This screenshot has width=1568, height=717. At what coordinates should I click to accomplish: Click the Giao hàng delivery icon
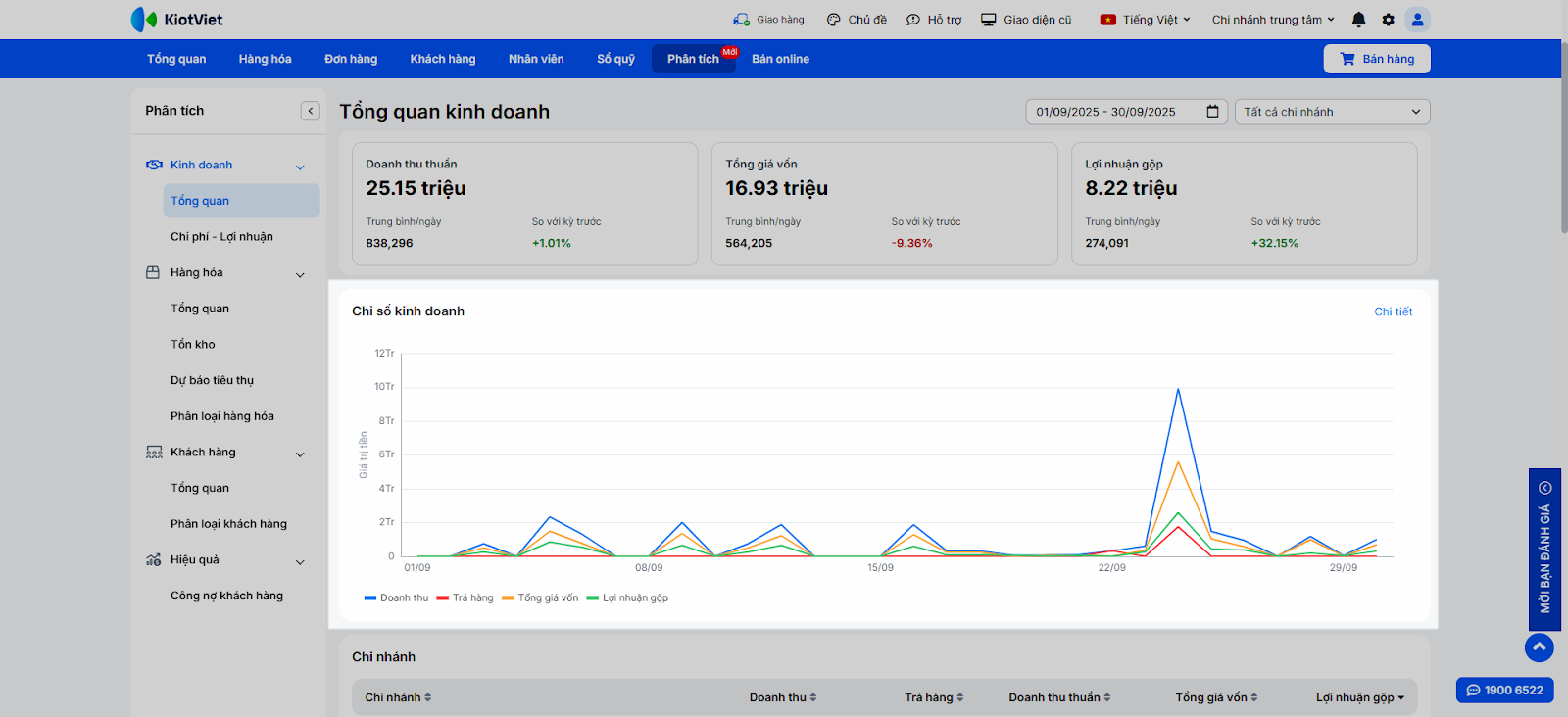(741, 20)
